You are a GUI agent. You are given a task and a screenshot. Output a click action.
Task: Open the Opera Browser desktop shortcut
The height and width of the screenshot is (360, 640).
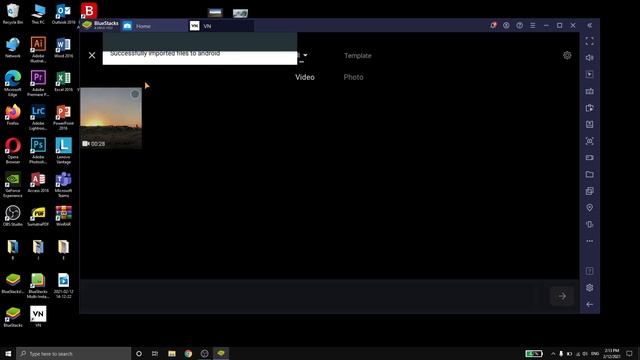tap(13, 151)
